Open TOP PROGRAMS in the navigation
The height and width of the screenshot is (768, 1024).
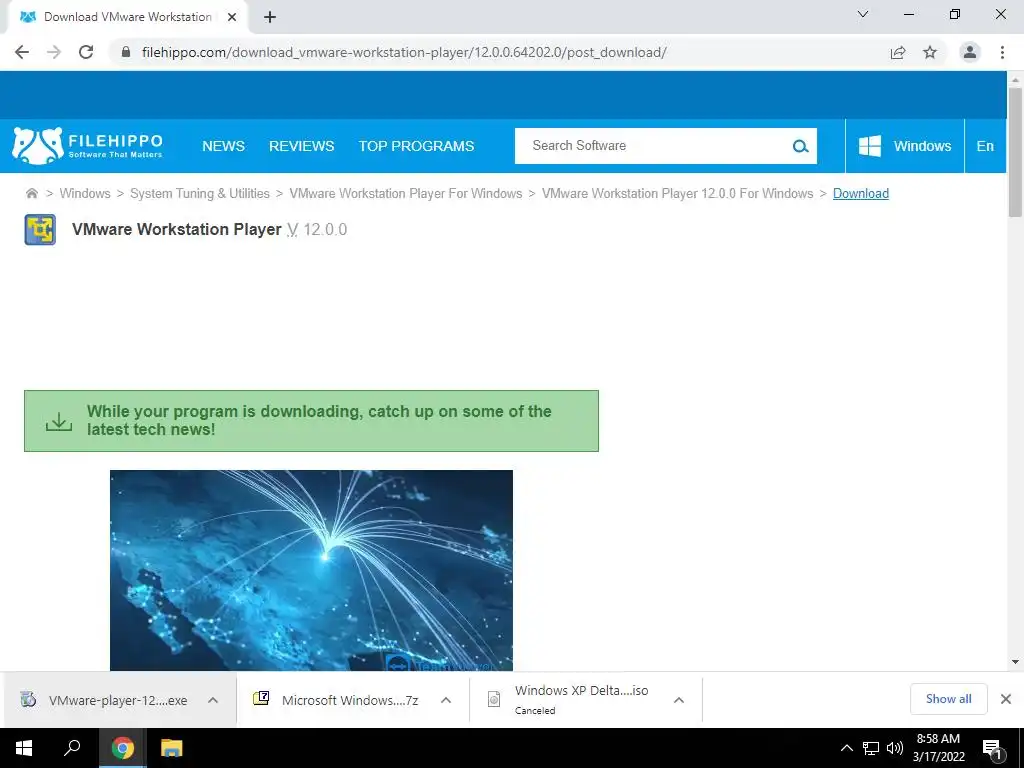point(416,146)
